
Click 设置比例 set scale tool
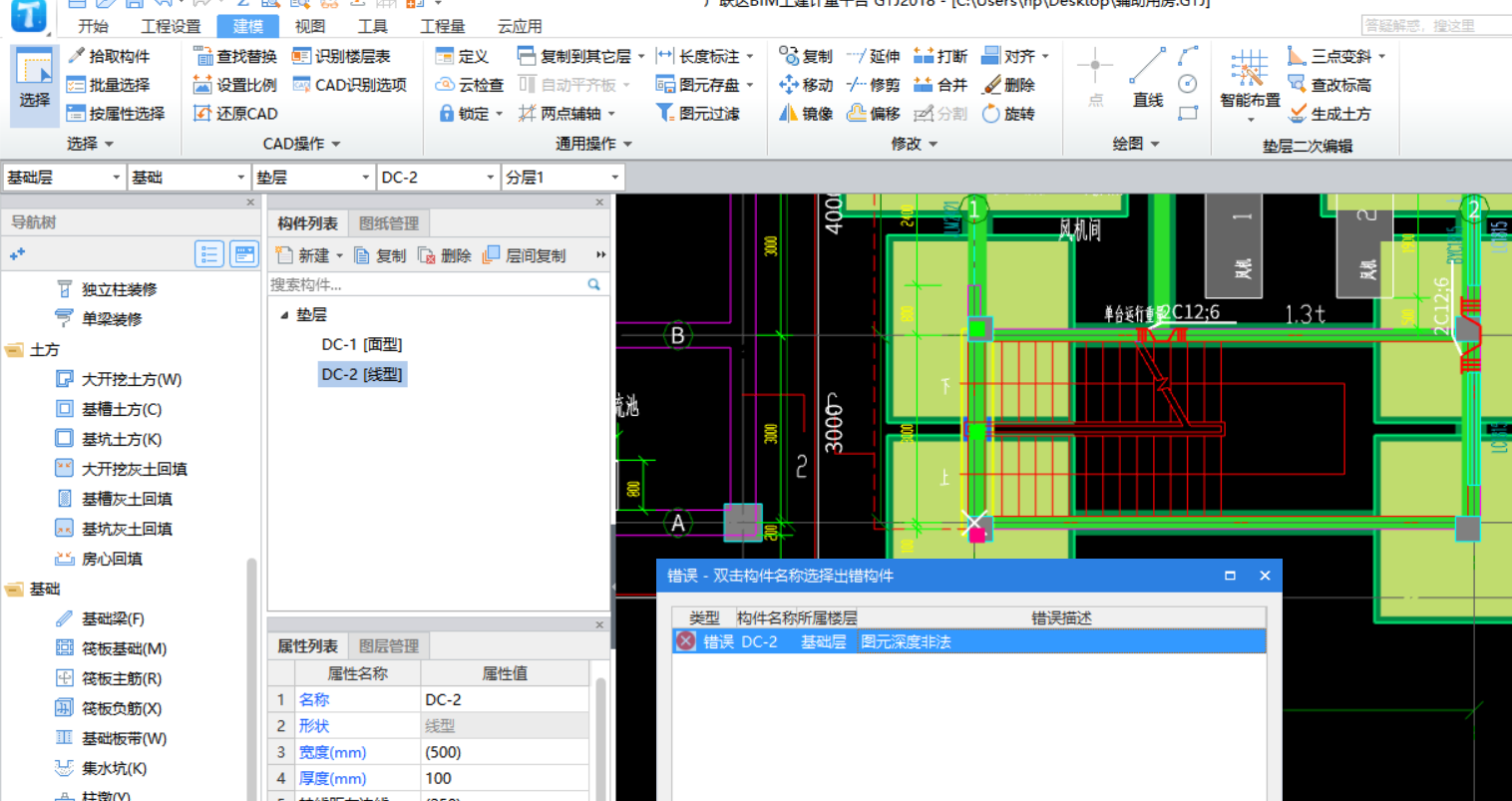pos(234,86)
